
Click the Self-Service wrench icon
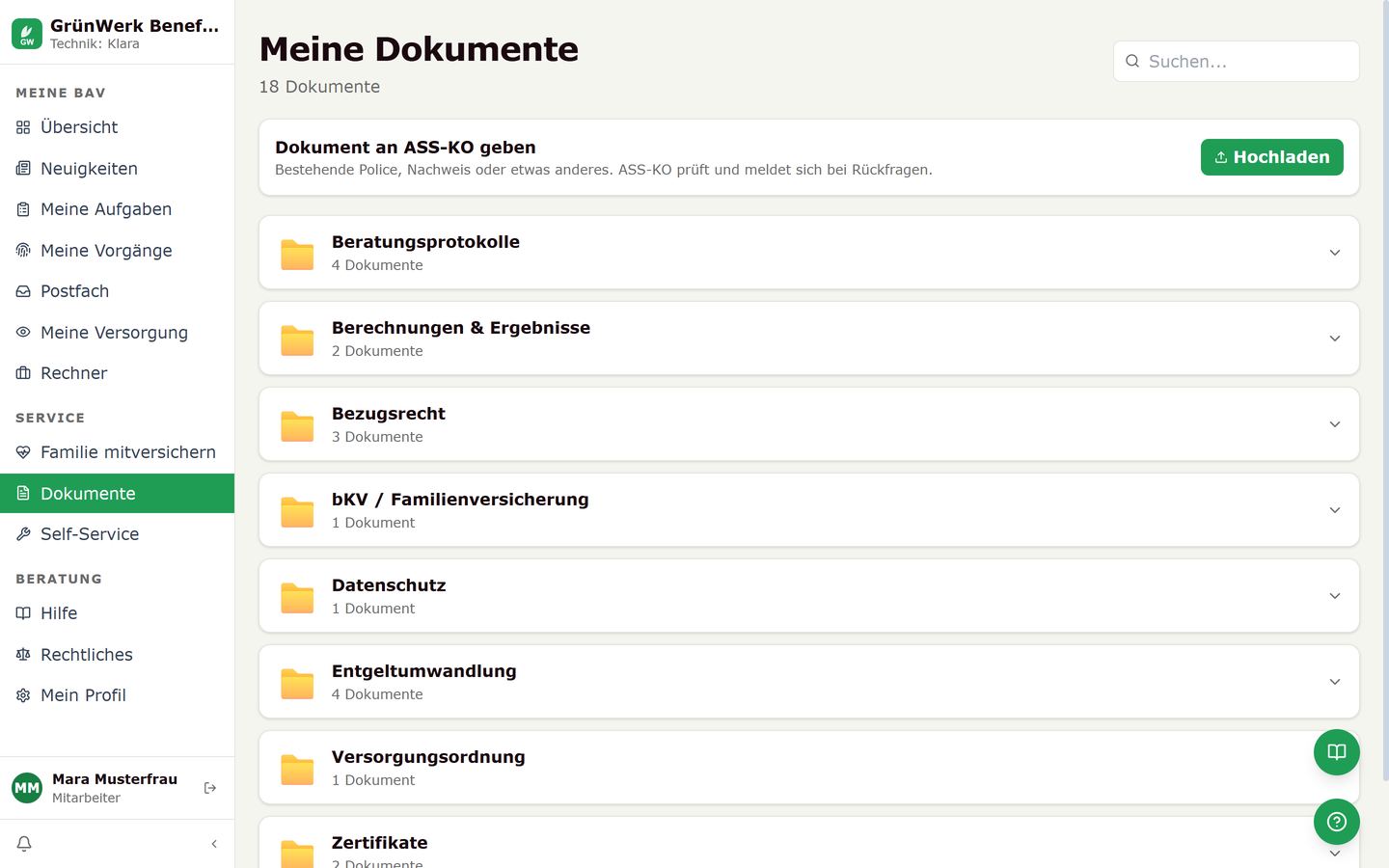click(x=23, y=534)
